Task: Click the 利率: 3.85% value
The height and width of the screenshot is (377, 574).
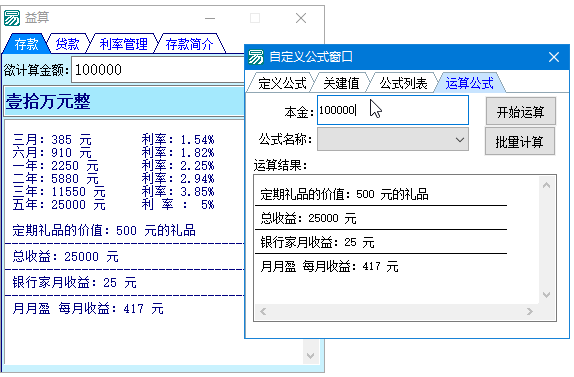Action: point(178,191)
